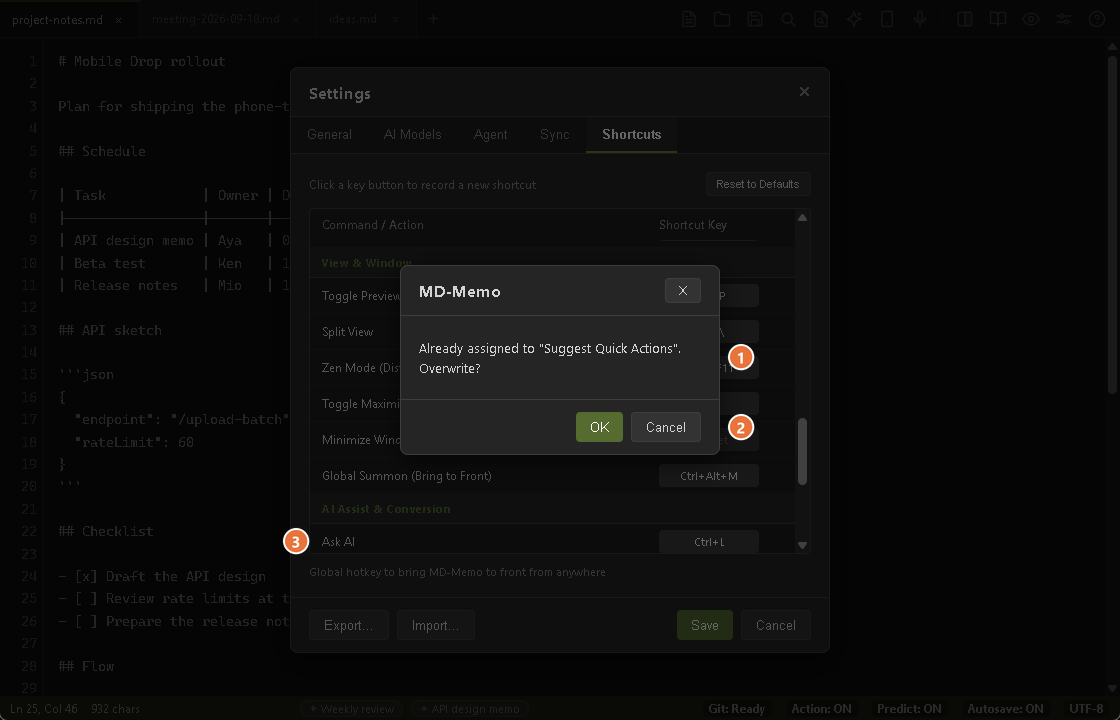
Task: Click the Import... button
Action: coord(436,625)
